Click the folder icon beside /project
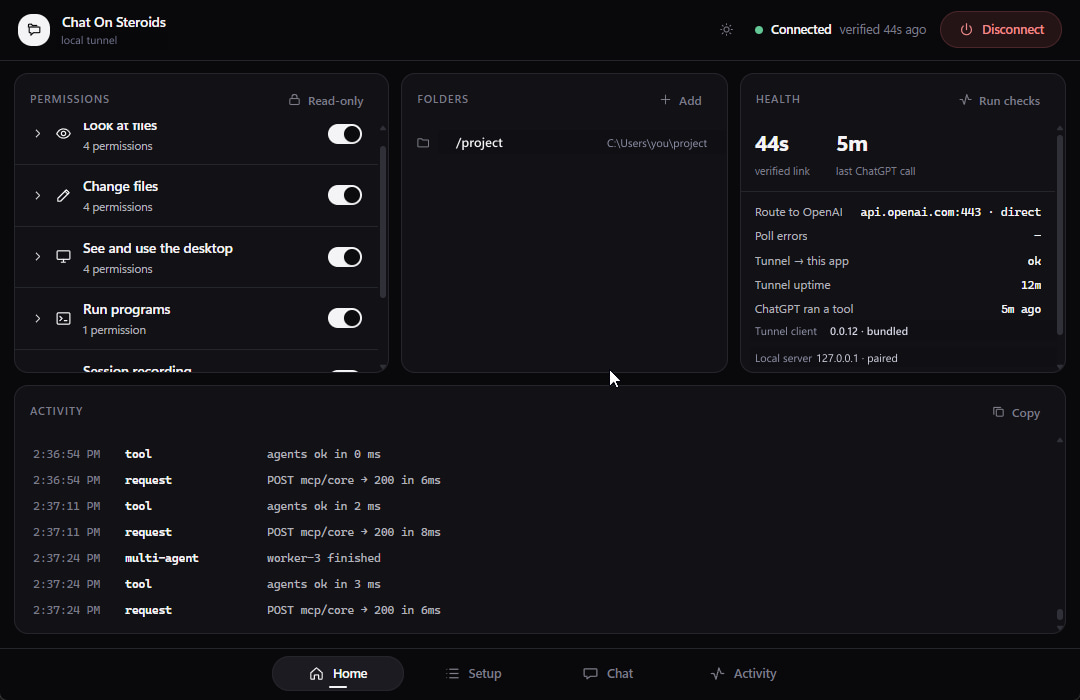The width and height of the screenshot is (1080, 700). (423, 143)
